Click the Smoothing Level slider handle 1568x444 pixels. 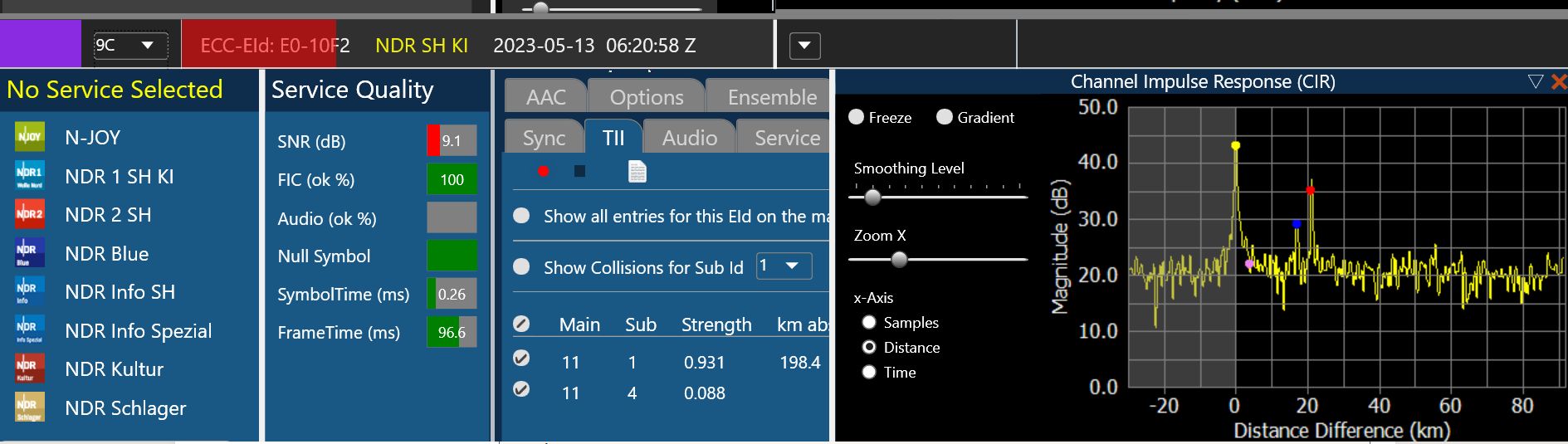point(872,198)
